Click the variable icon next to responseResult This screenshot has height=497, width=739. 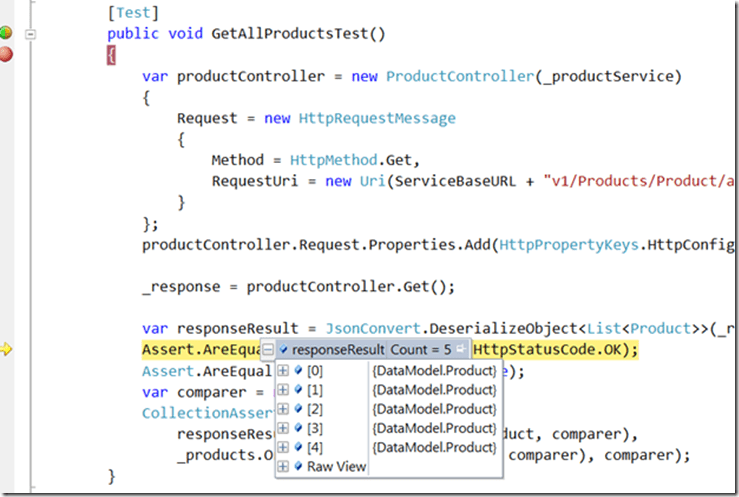click(284, 349)
